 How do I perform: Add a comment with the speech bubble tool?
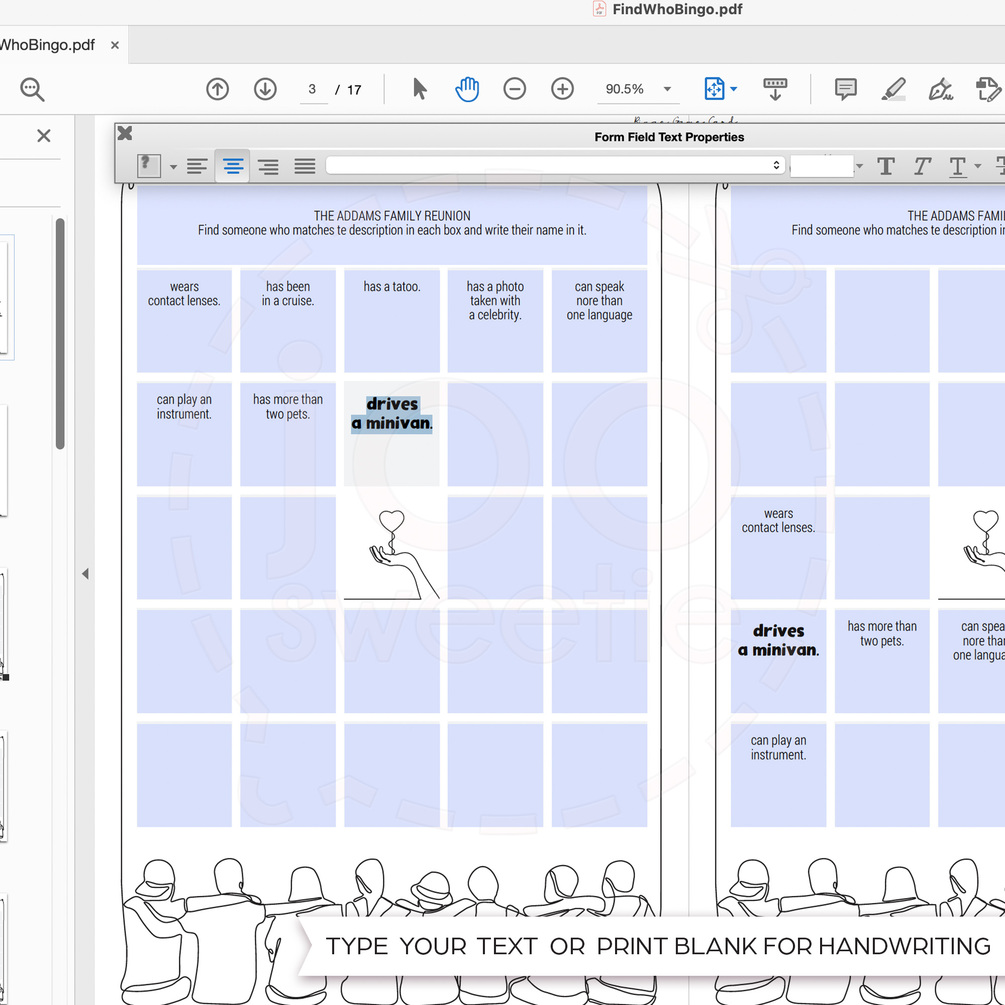point(845,89)
